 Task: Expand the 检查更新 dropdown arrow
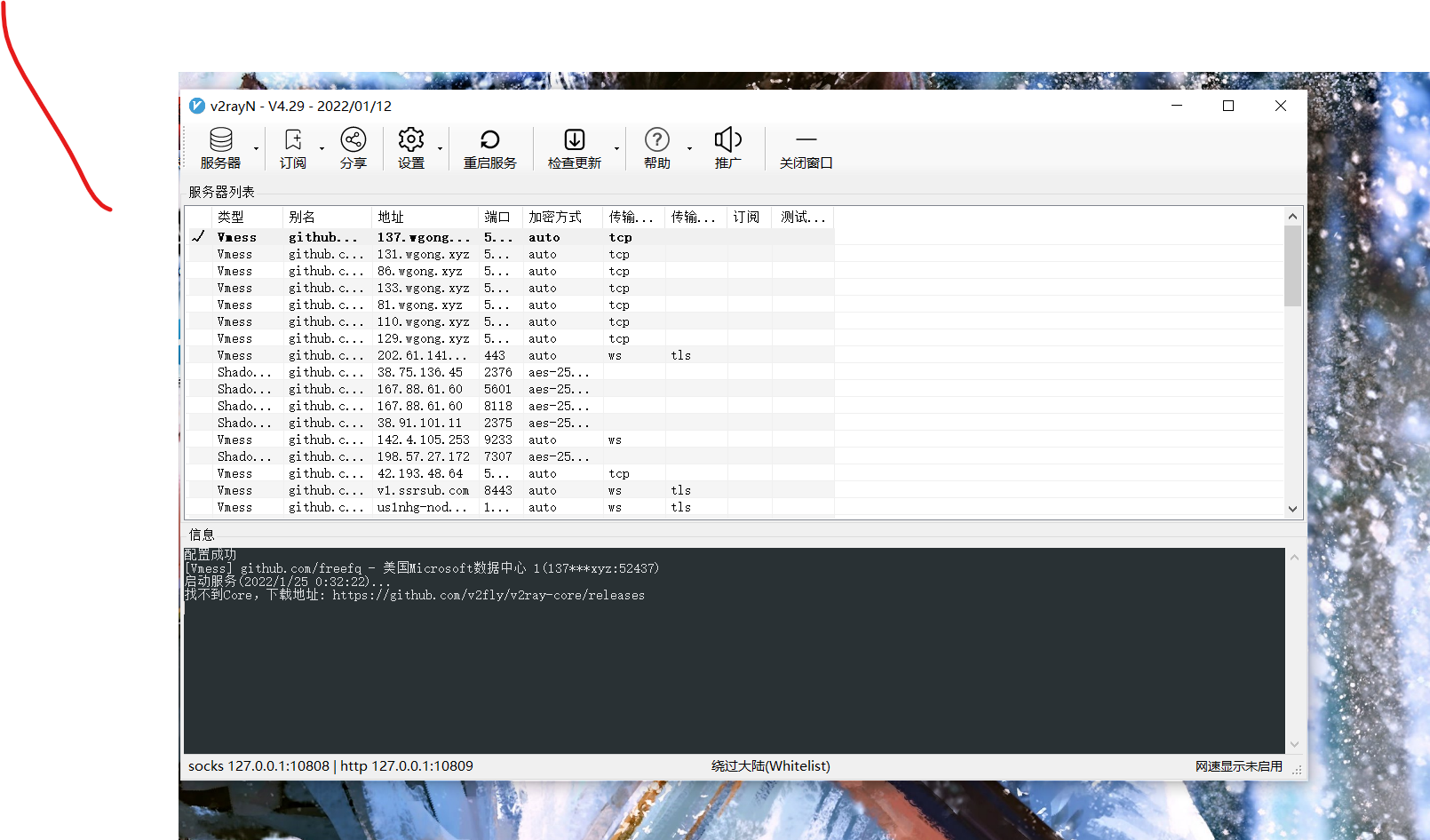(x=616, y=148)
